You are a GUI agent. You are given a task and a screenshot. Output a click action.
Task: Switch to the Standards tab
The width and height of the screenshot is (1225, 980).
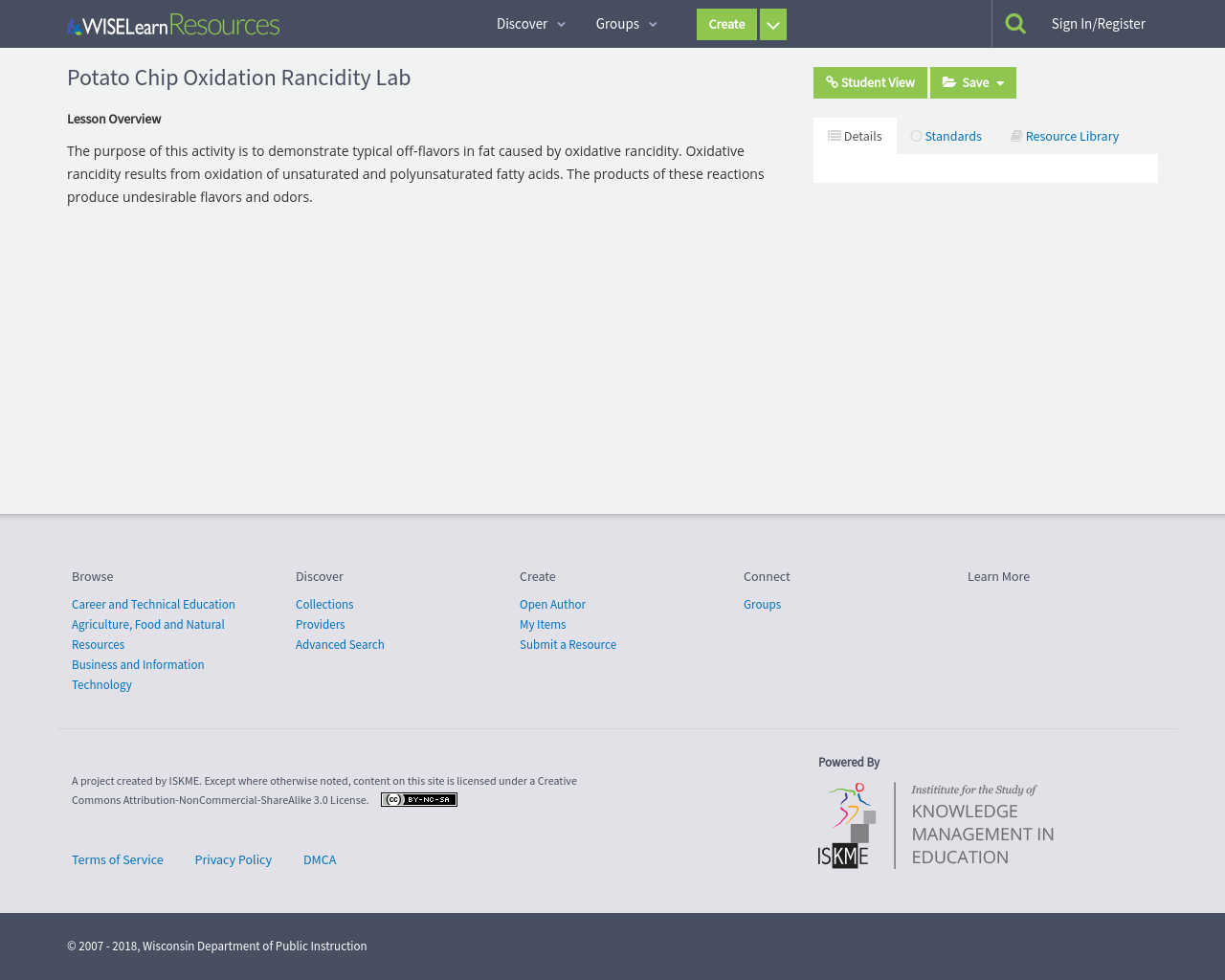[x=946, y=136]
